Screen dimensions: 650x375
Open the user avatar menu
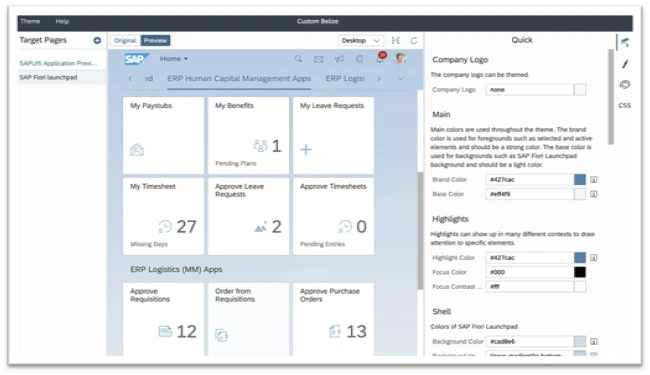click(x=400, y=58)
